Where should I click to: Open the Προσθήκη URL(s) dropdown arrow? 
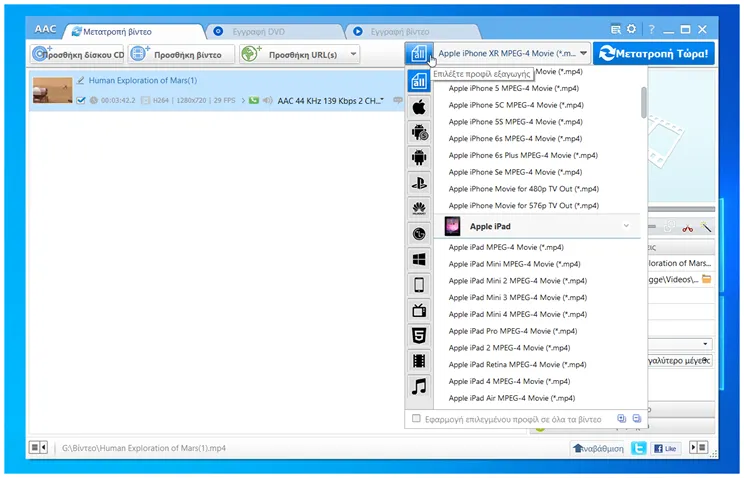click(x=353, y=54)
